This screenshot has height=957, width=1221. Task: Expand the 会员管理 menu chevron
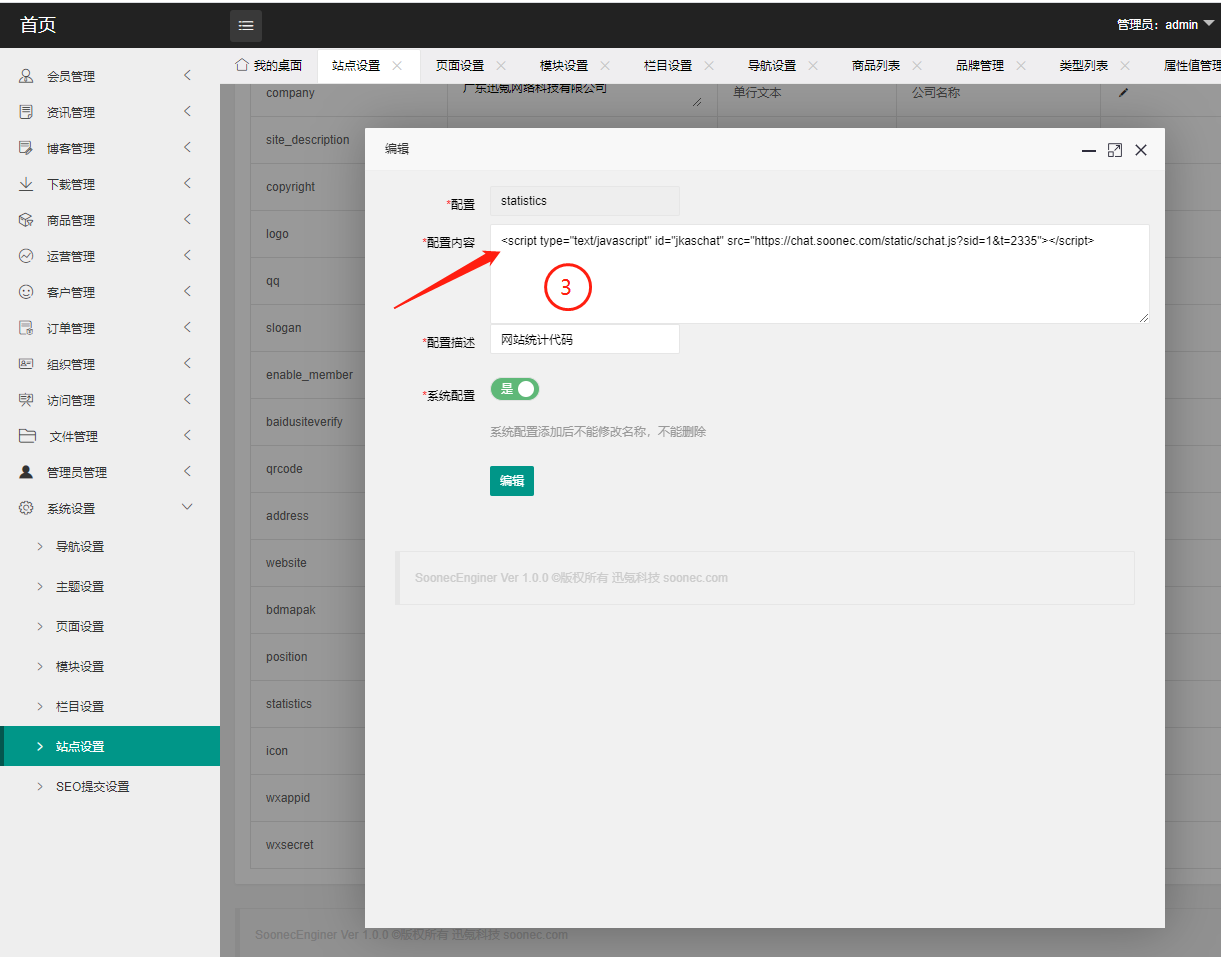pos(187,76)
